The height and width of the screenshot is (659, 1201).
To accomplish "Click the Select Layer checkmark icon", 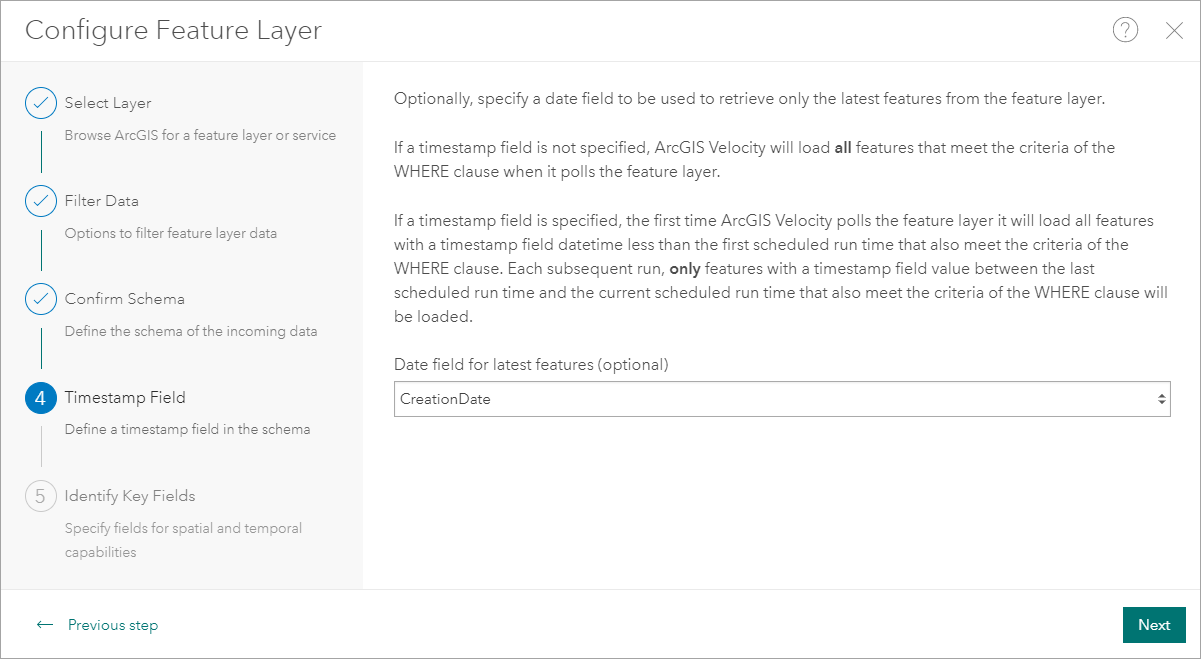I will point(41,103).
